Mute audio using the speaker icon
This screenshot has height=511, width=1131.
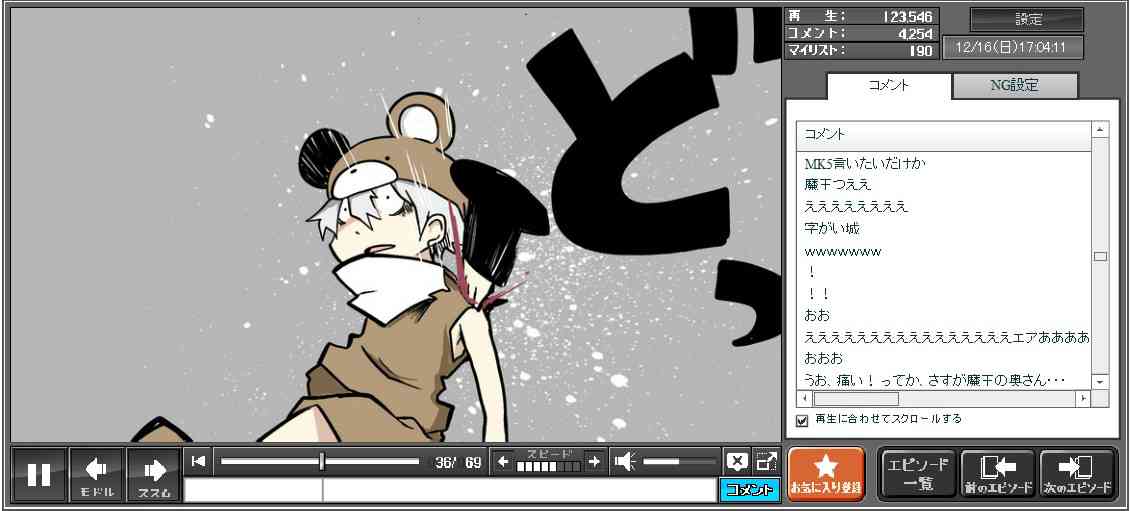pyautogui.click(x=625, y=461)
